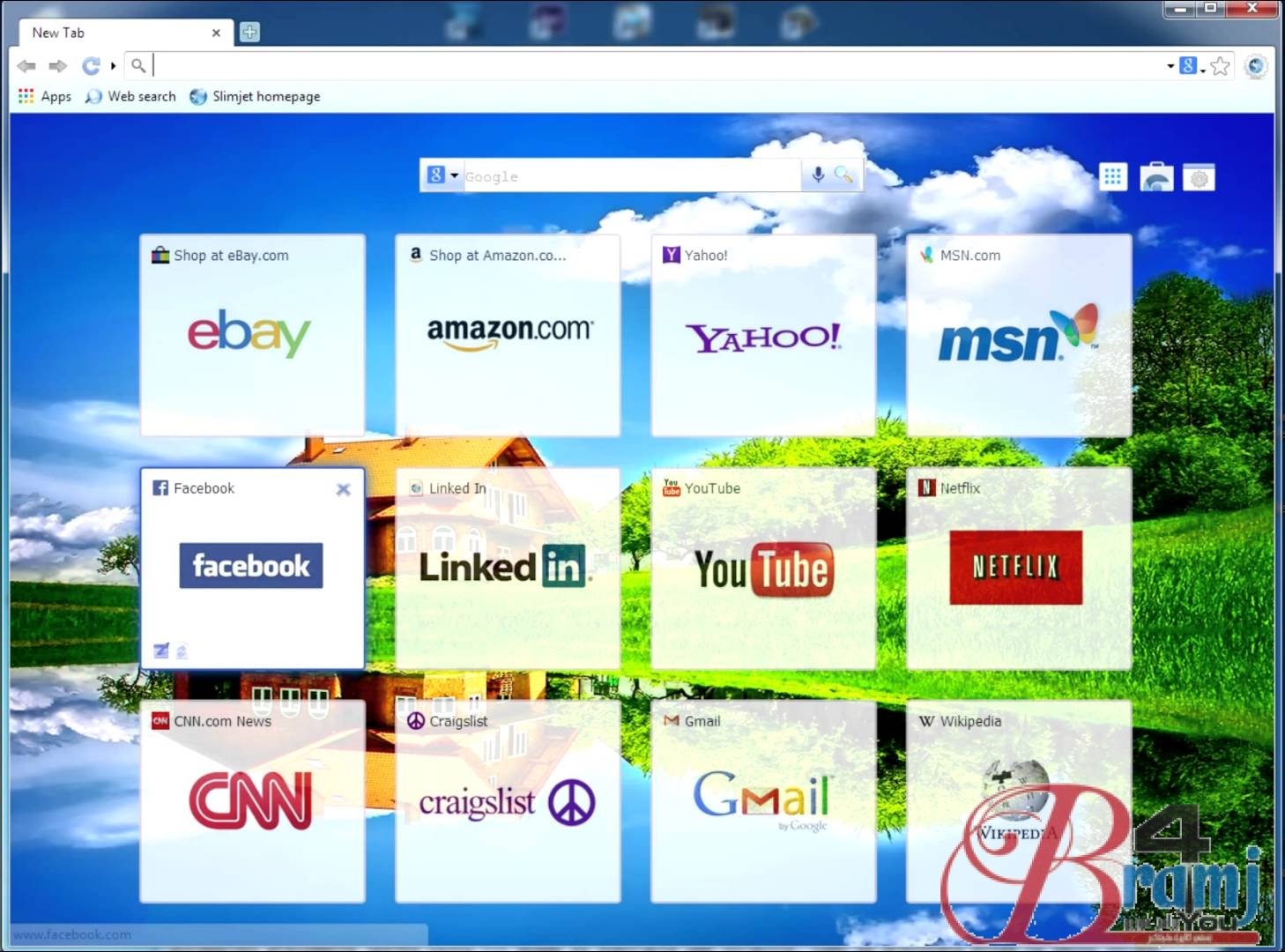Start voice search with the microphone icon

click(818, 175)
